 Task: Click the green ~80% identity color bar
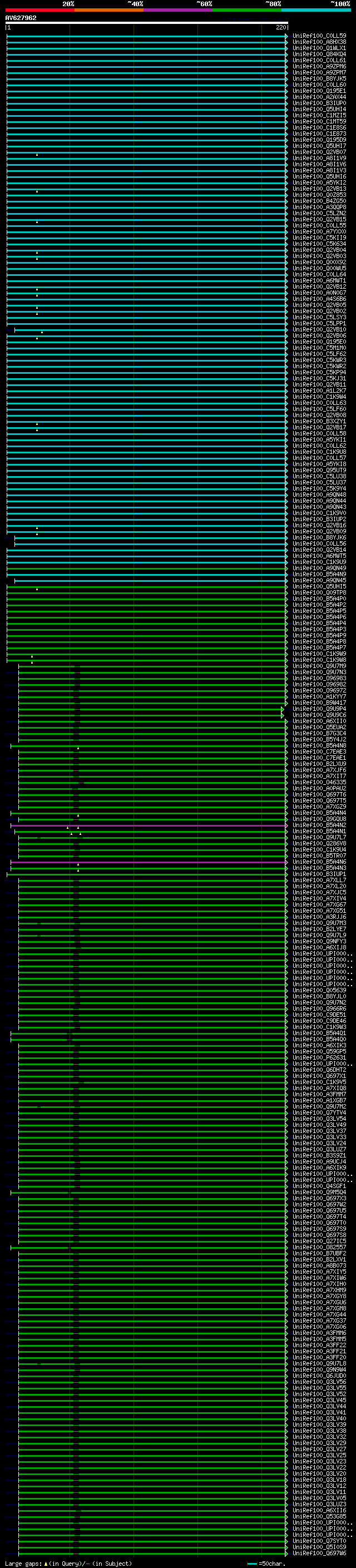click(247, 10)
